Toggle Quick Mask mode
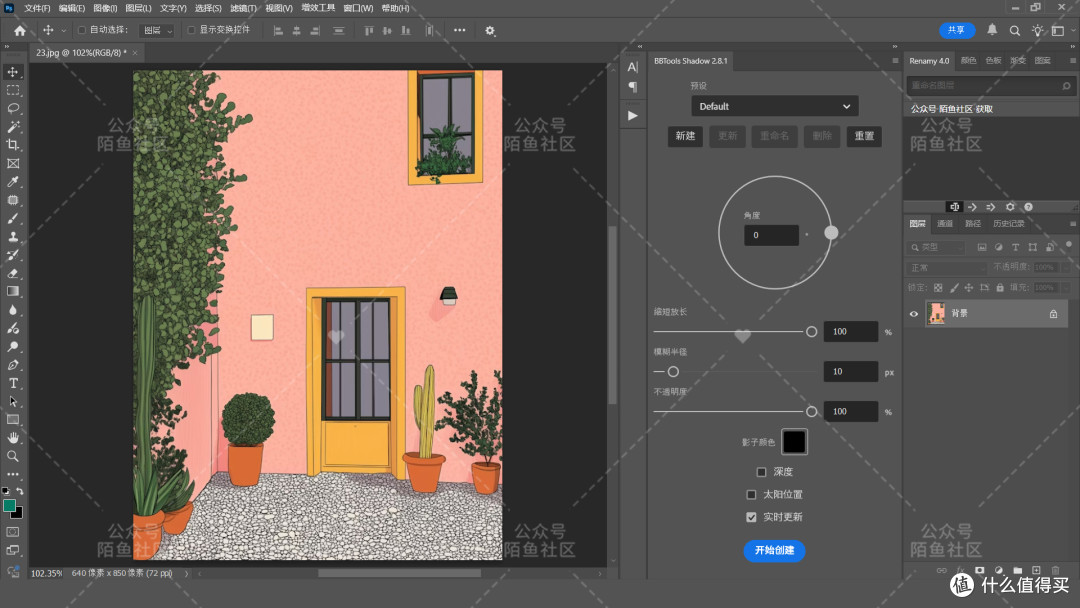Image resolution: width=1080 pixels, height=608 pixels. coord(13,532)
